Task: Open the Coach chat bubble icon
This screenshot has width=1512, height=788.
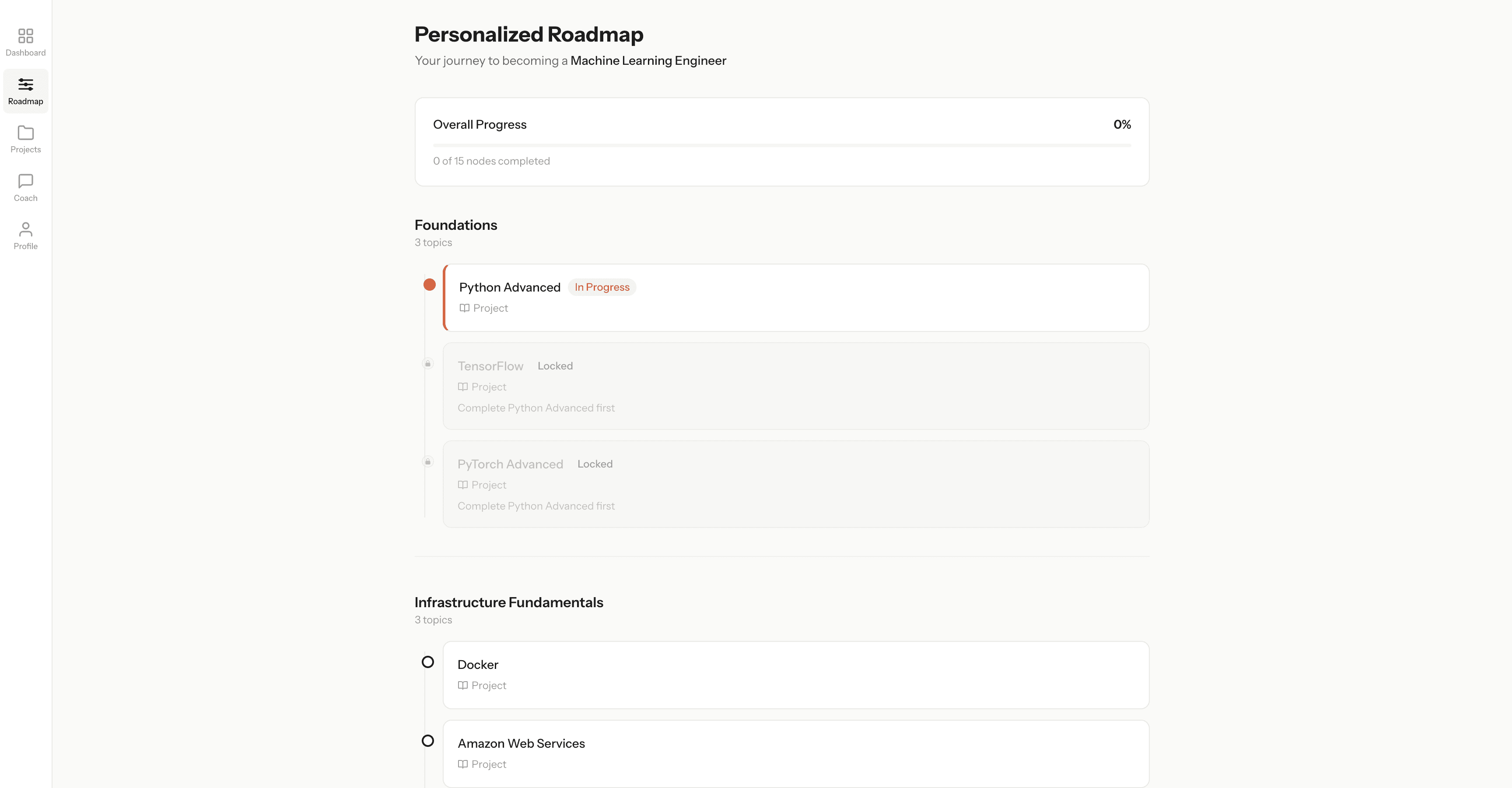Action: (x=25, y=181)
